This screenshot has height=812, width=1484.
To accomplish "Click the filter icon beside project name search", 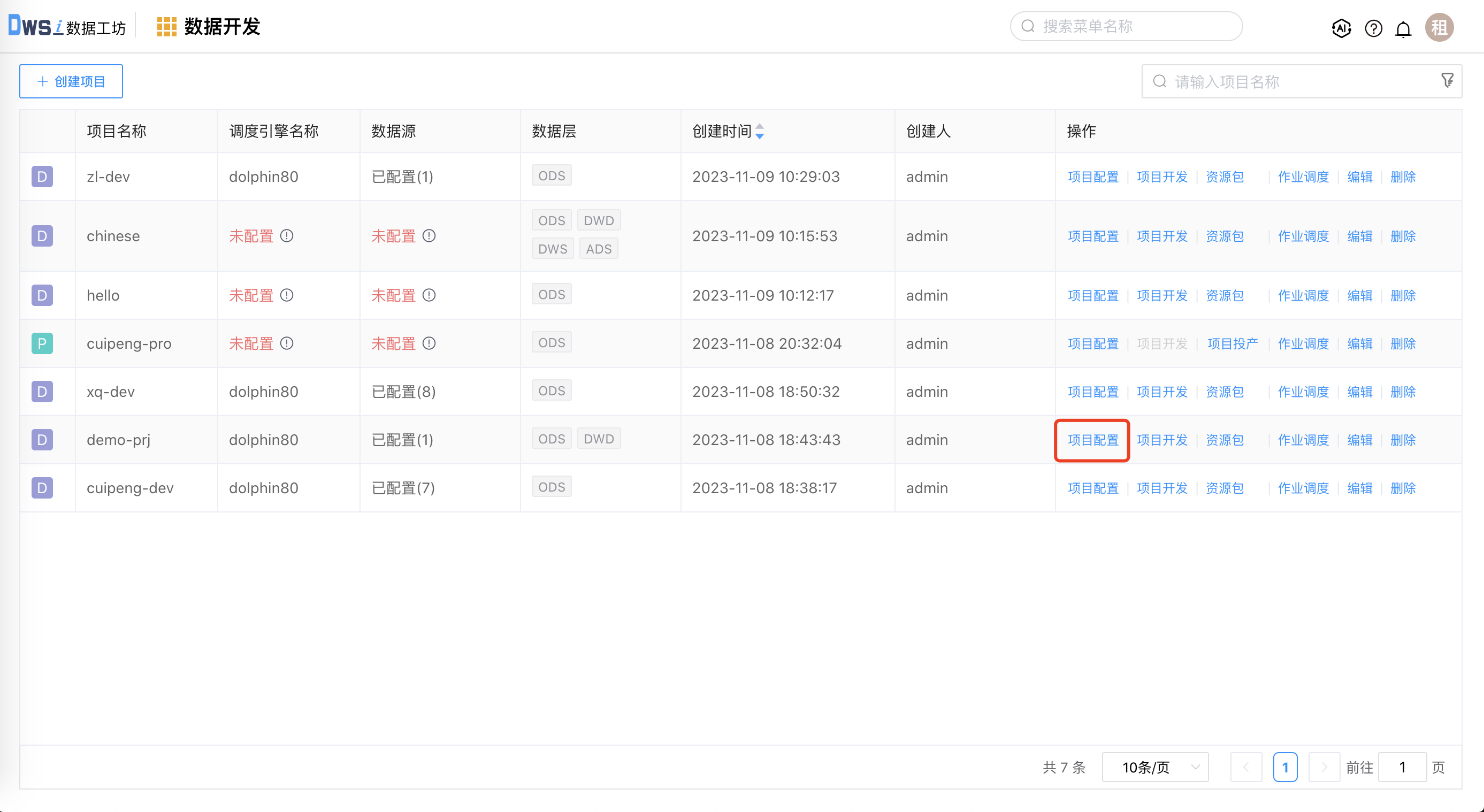I will tap(1447, 80).
